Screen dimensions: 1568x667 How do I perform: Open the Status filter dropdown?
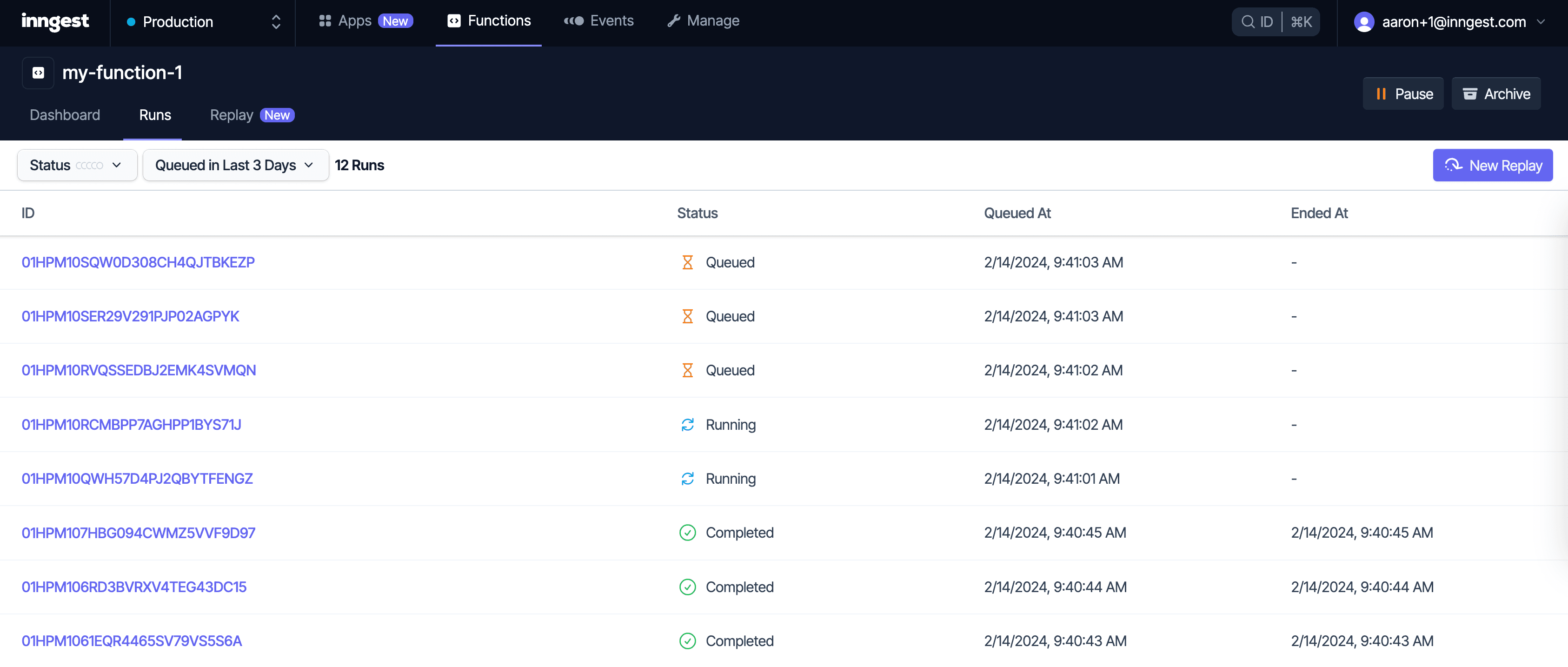click(x=77, y=165)
